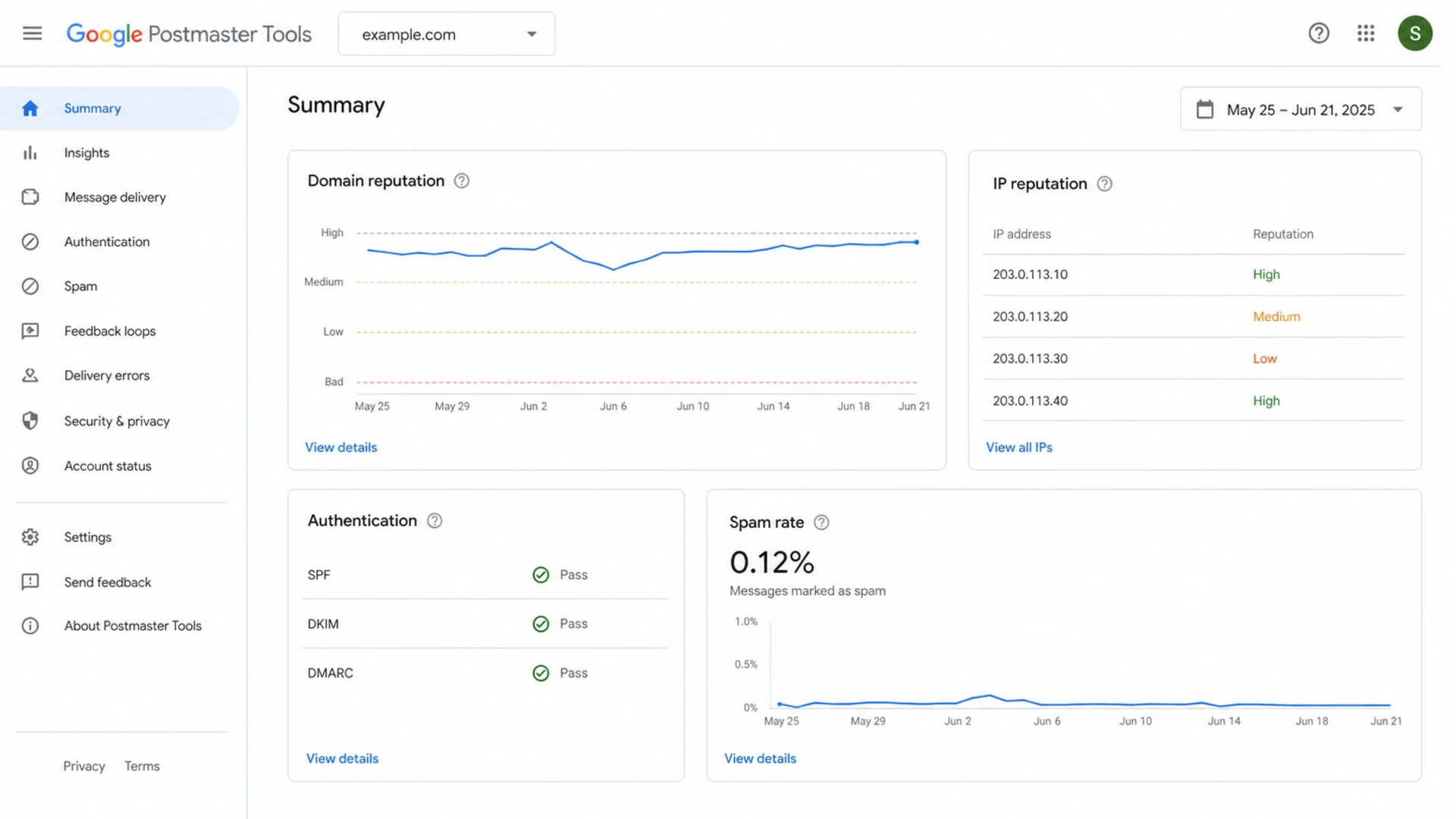Go to Spam in sidebar
The height and width of the screenshot is (819, 1456).
click(119, 287)
